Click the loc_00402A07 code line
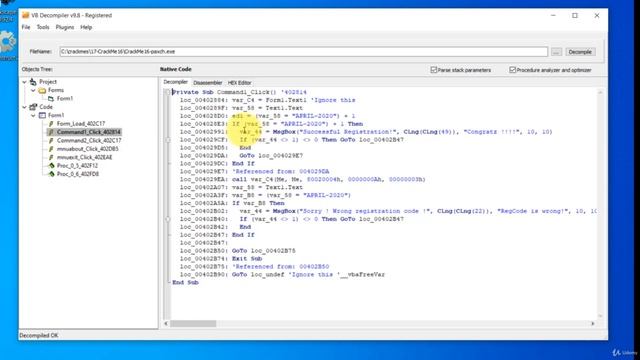Screen dimensions: 640x360 point(241,187)
